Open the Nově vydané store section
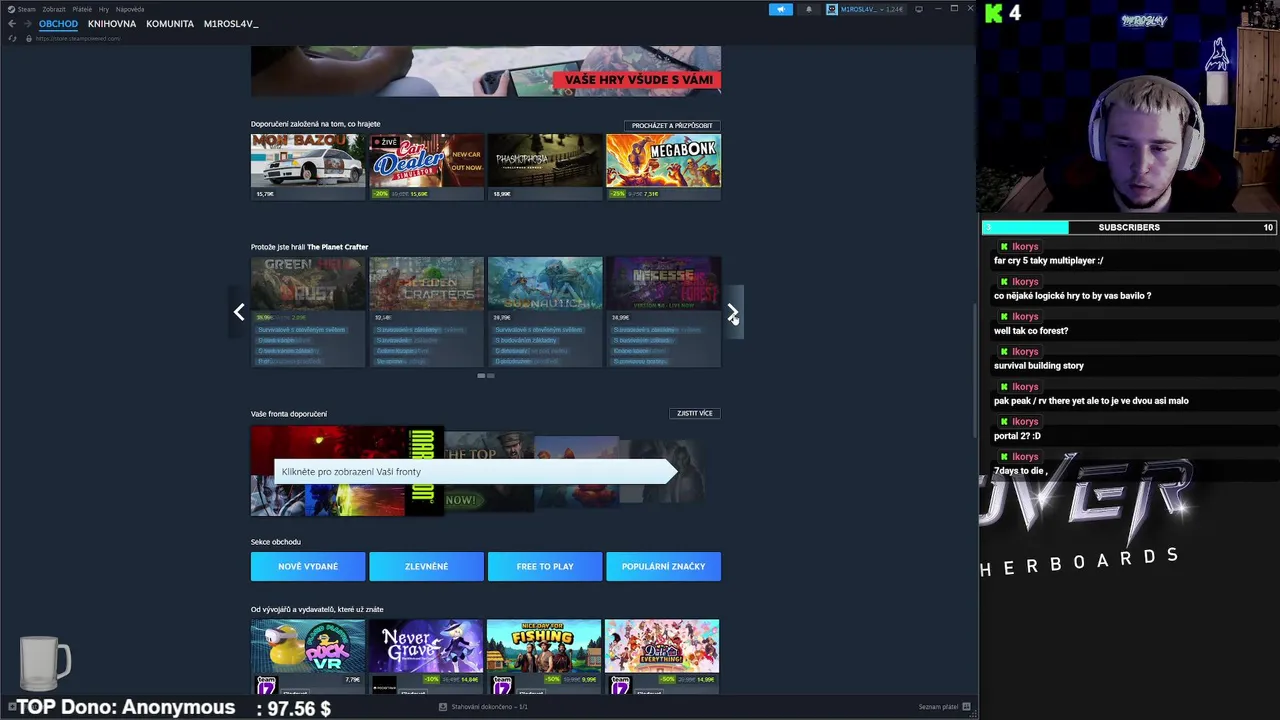The height and width of the screenshot is (720, 1280). (308, 566)
